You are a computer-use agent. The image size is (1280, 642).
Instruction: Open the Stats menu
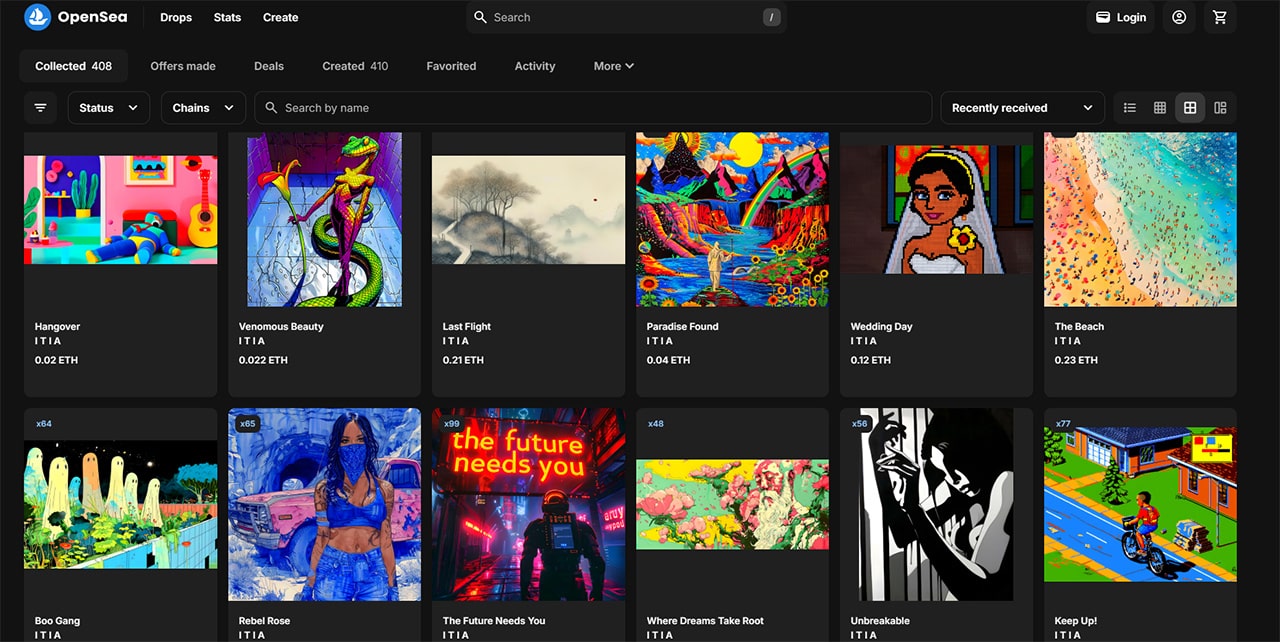click(x=227, y=17)
